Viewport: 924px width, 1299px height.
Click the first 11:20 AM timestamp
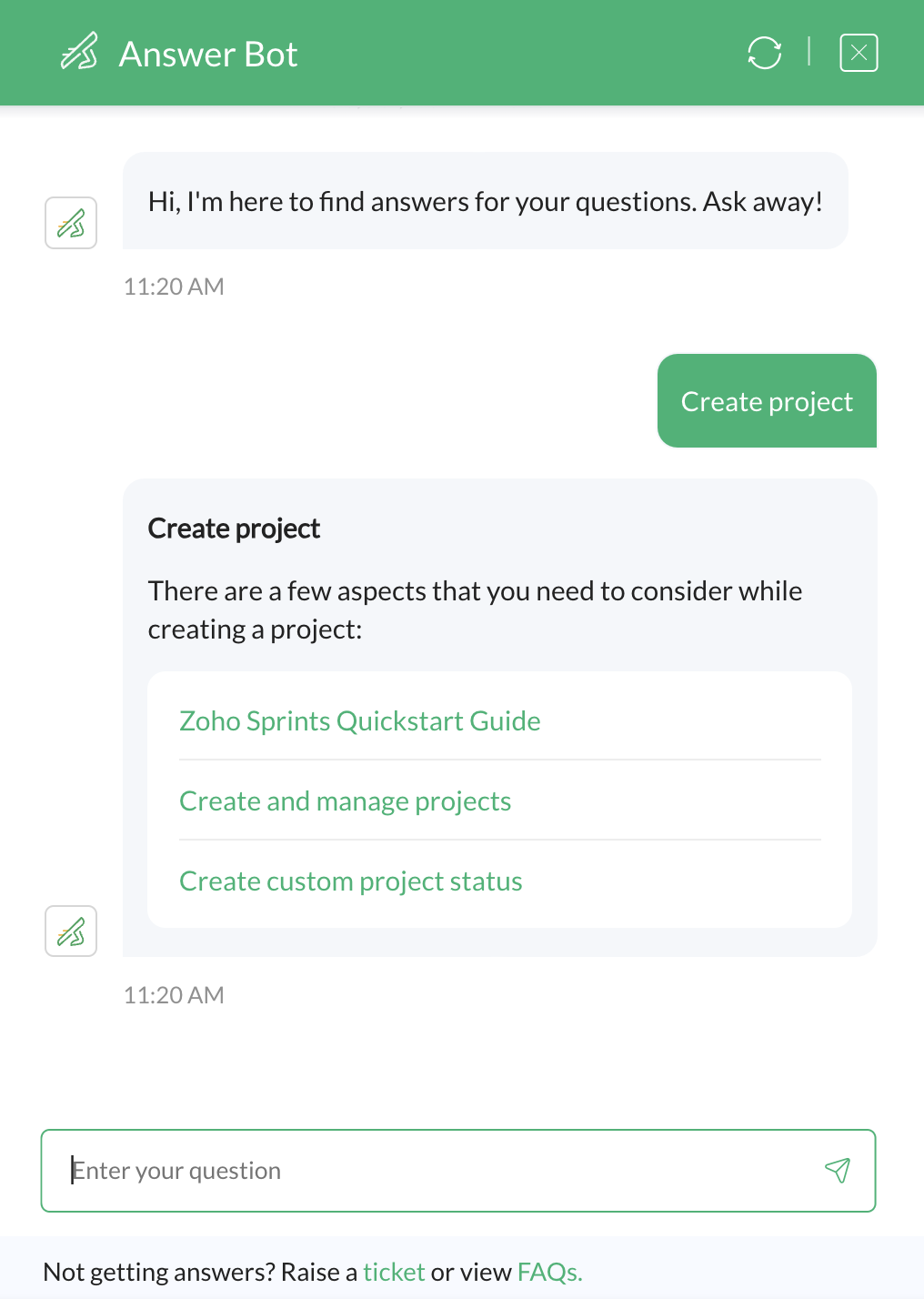click(174, 287)
